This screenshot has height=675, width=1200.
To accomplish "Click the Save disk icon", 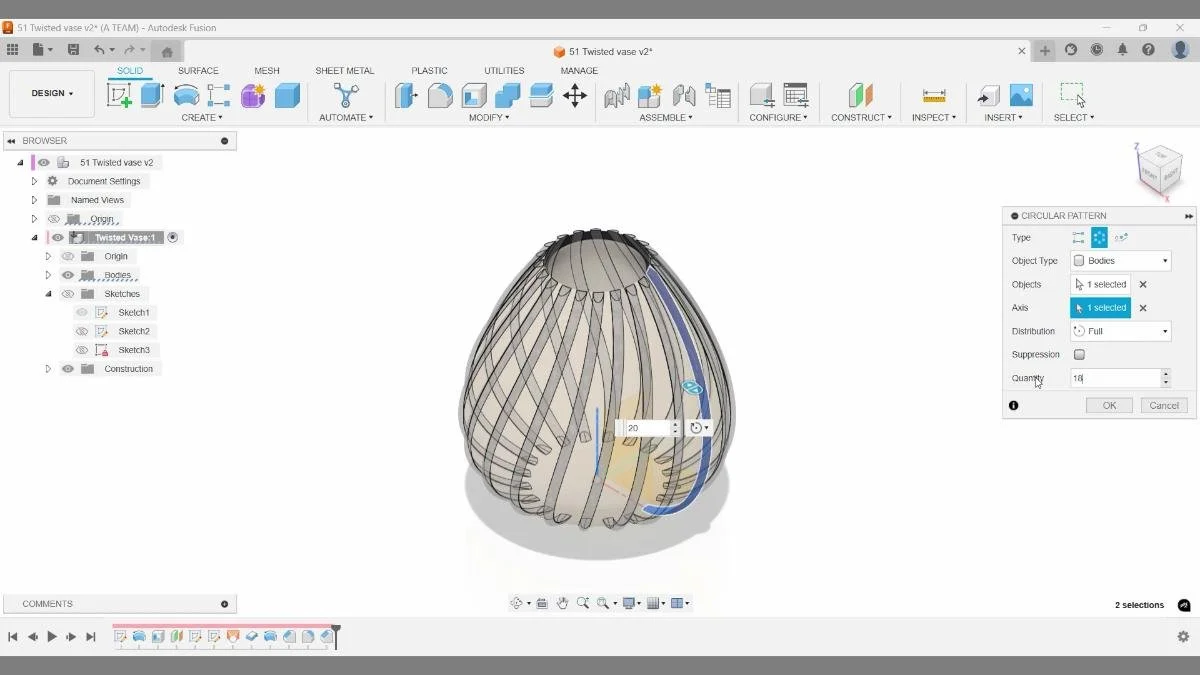I will [73, 49].
